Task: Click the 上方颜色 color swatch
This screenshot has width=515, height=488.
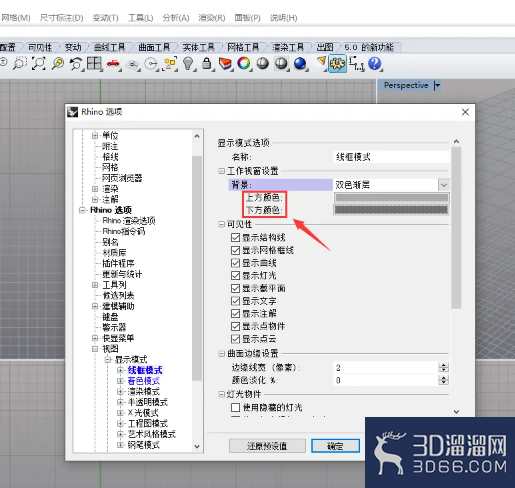Action: (391, 198)
